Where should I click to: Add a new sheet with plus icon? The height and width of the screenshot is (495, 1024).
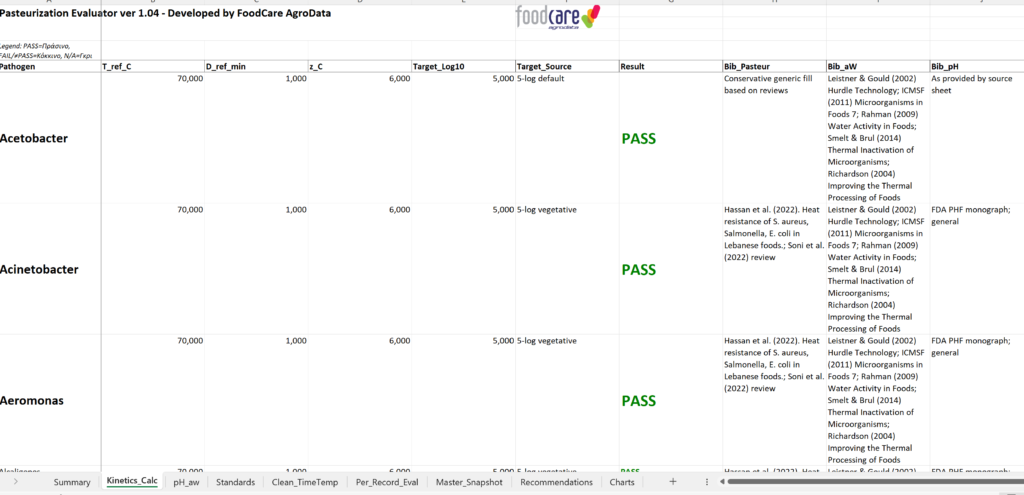(x=673, y=482)
